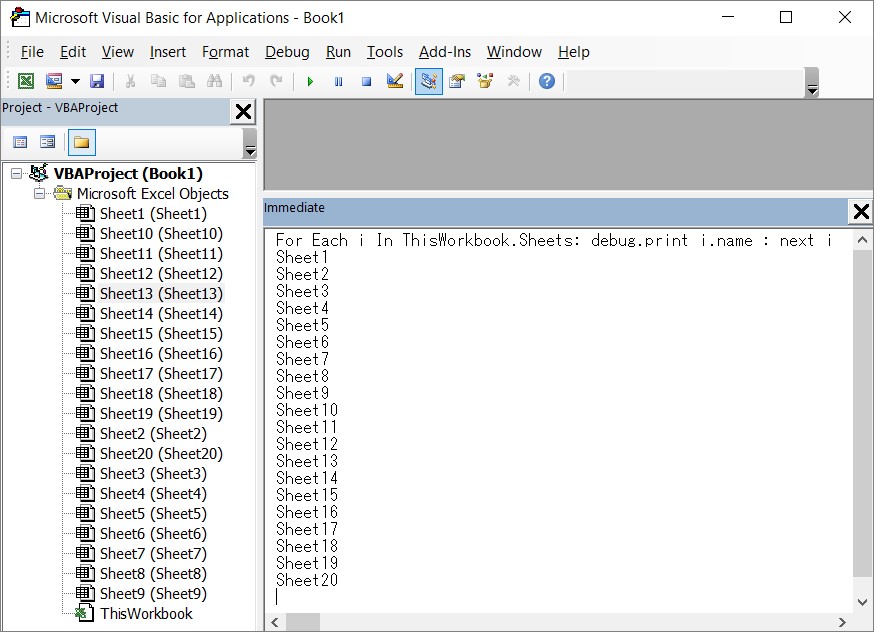The image size is (874, 632).
Task: Click the Redo arrow icon
Action: click(x=276, y=81)
